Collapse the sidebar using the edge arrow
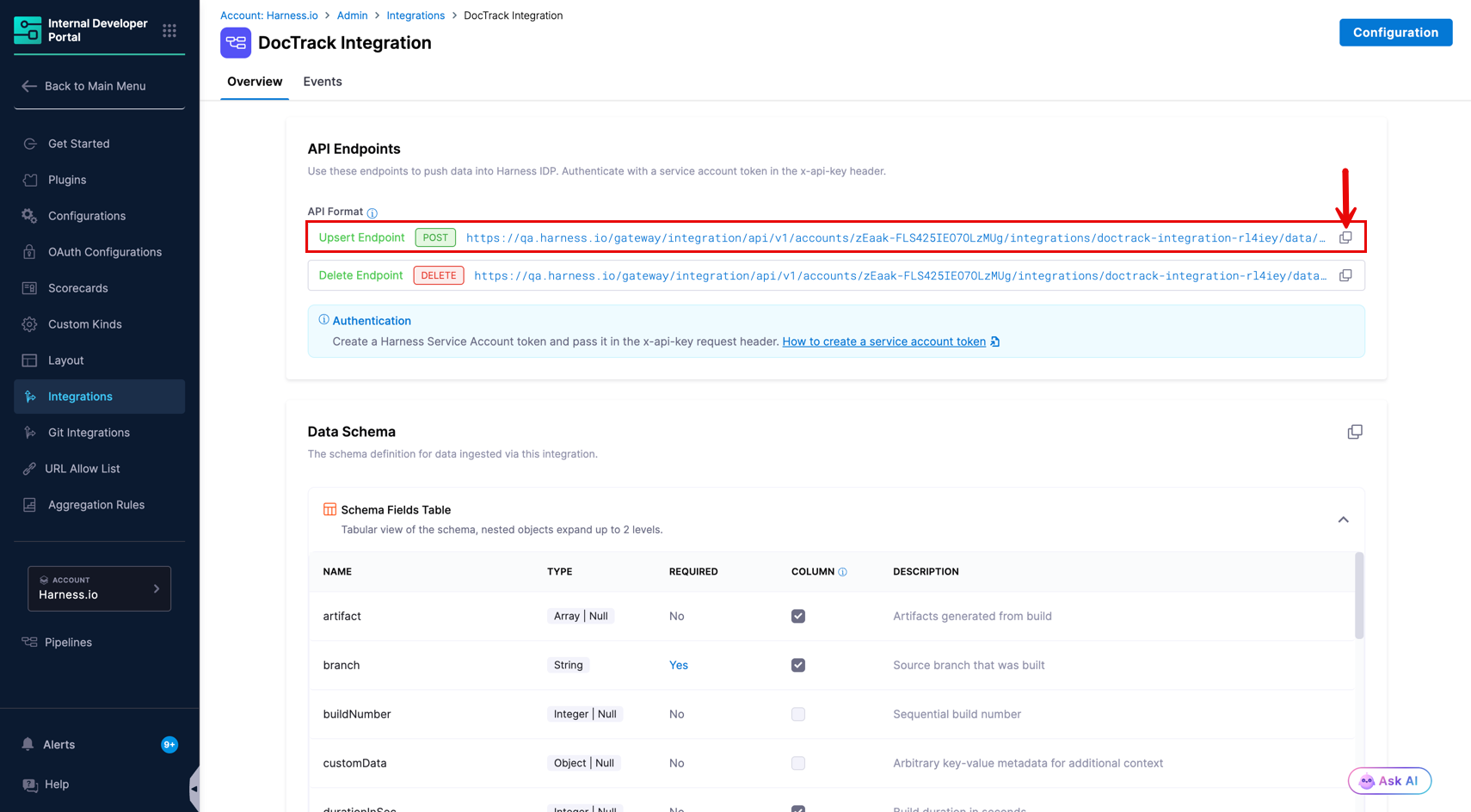 tap(194, 789)
